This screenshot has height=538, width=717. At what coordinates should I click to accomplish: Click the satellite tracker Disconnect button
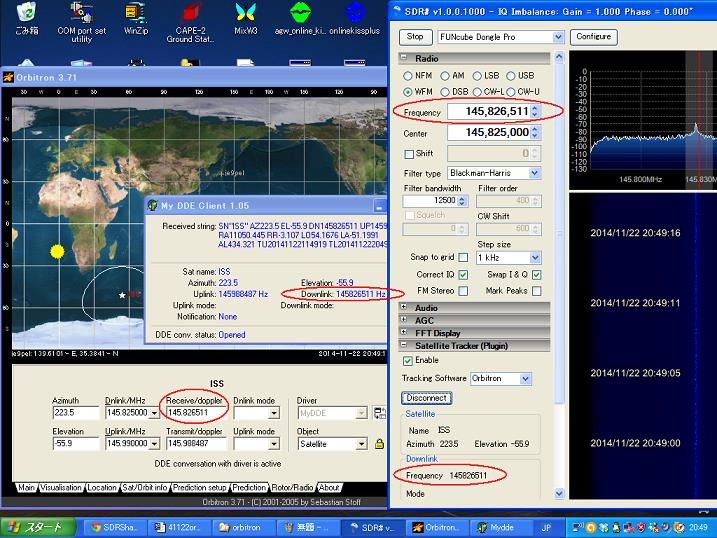coord(427,398)
